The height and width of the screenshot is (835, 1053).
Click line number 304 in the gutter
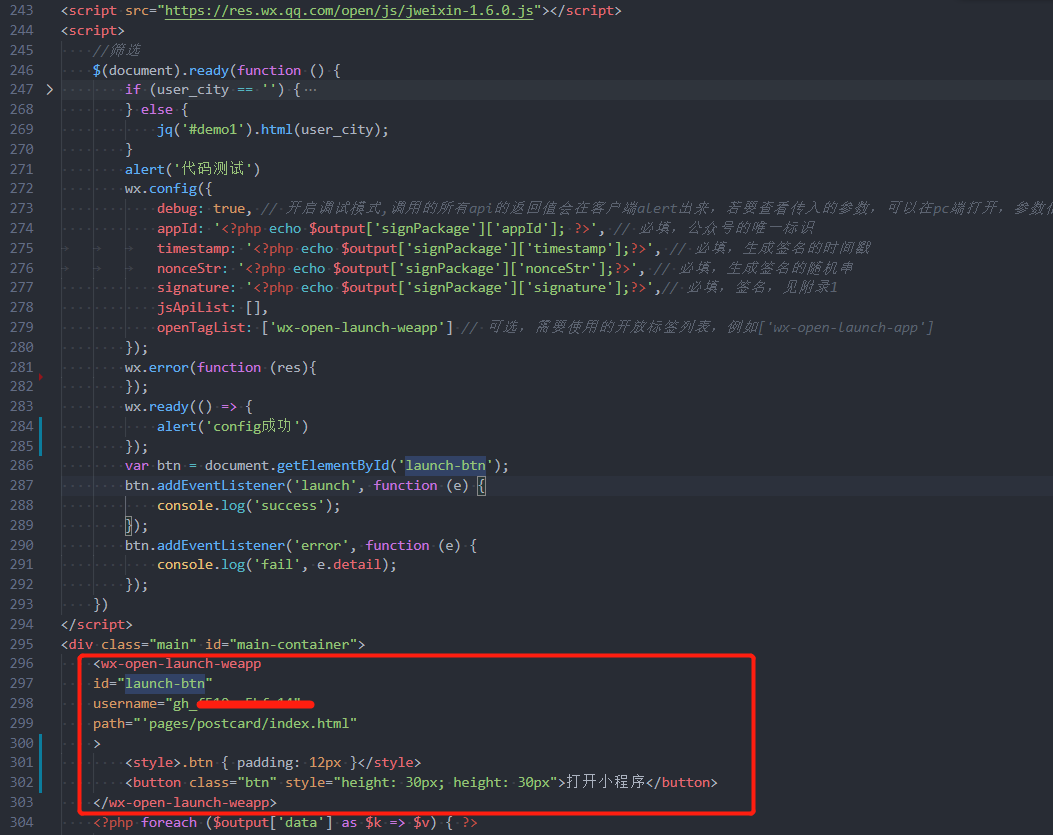tap(21, 822)
